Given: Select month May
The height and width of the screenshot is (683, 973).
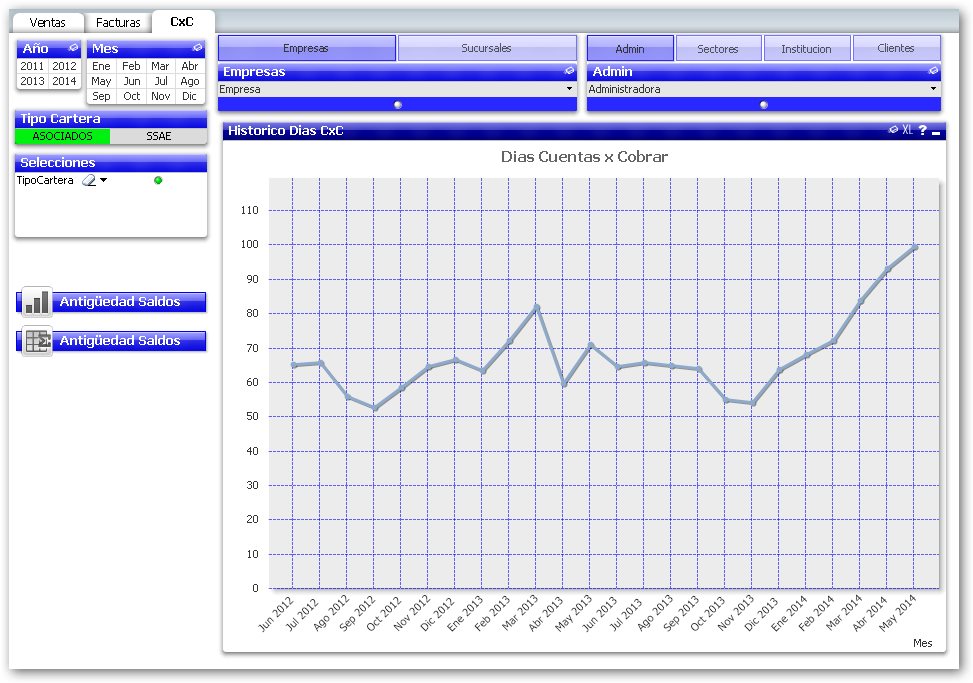Looking at the screenshot, I should (101, 81).
